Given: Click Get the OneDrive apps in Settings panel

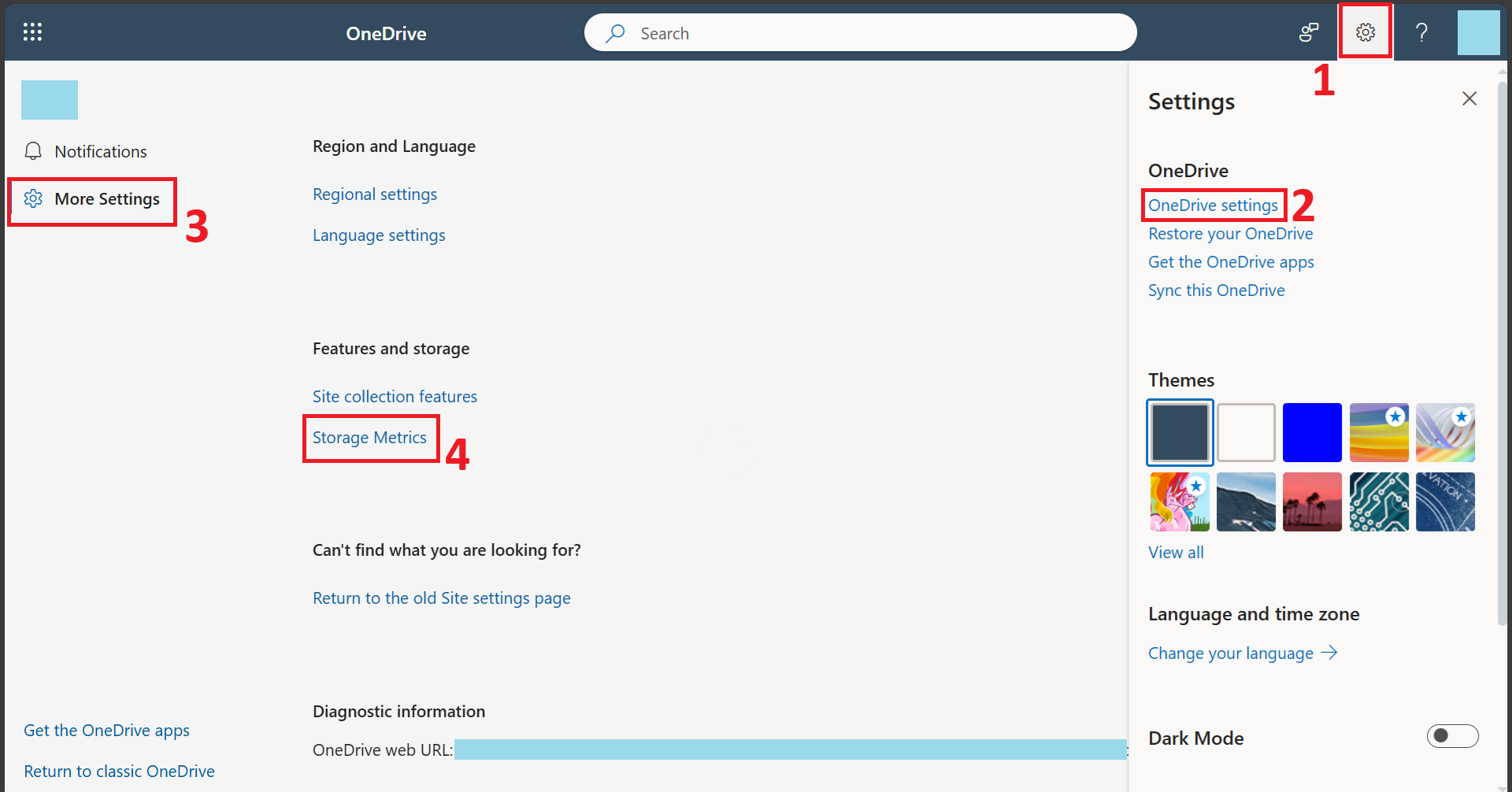Looking at the screenshot, I should 1231,262.
